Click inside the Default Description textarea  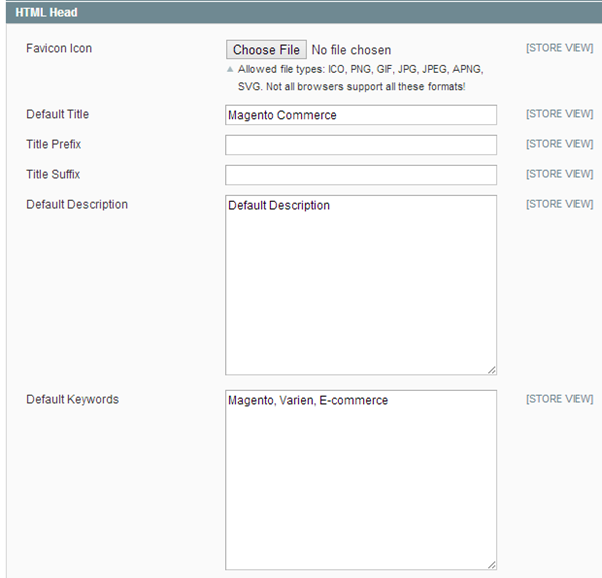tap(360, 285)
